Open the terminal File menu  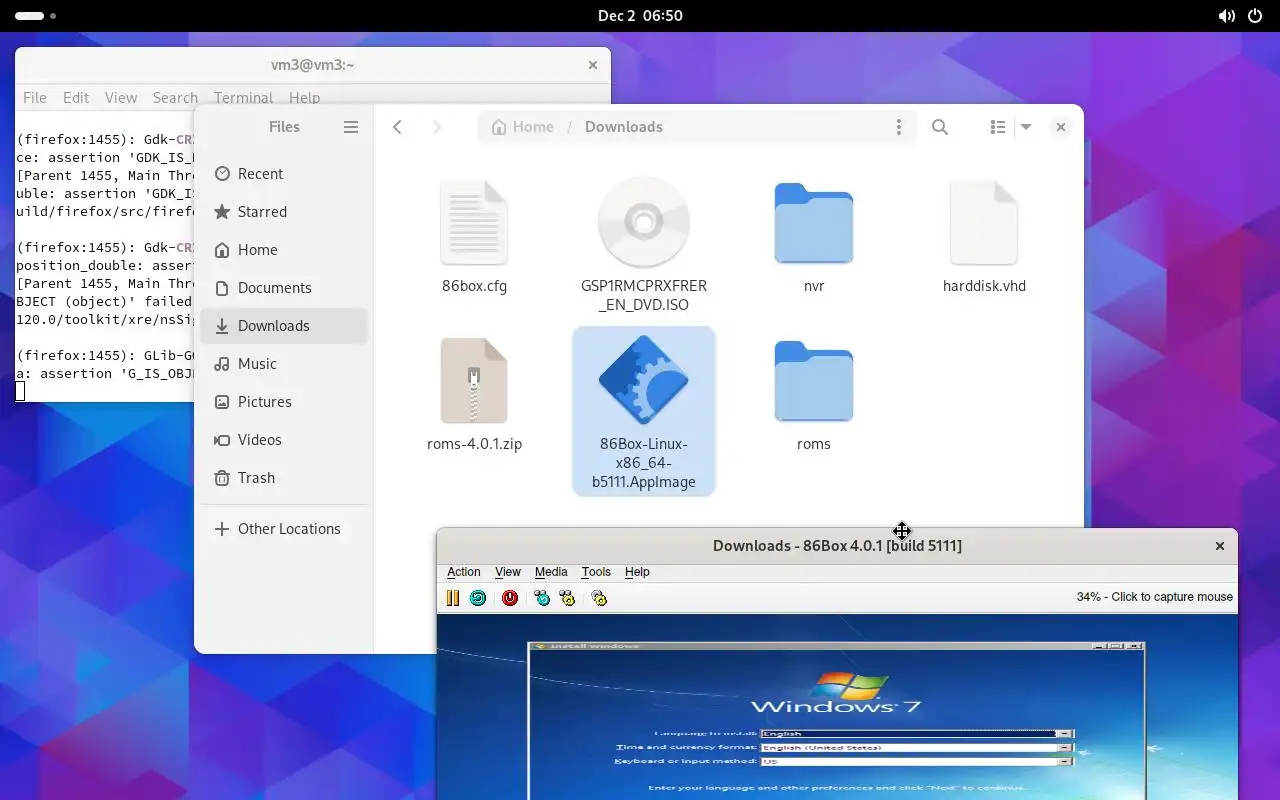(x=35, y=98)
